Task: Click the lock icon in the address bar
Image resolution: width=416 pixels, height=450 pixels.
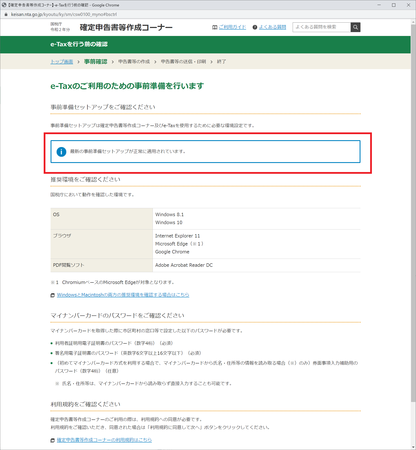Action: click(6, 14)
